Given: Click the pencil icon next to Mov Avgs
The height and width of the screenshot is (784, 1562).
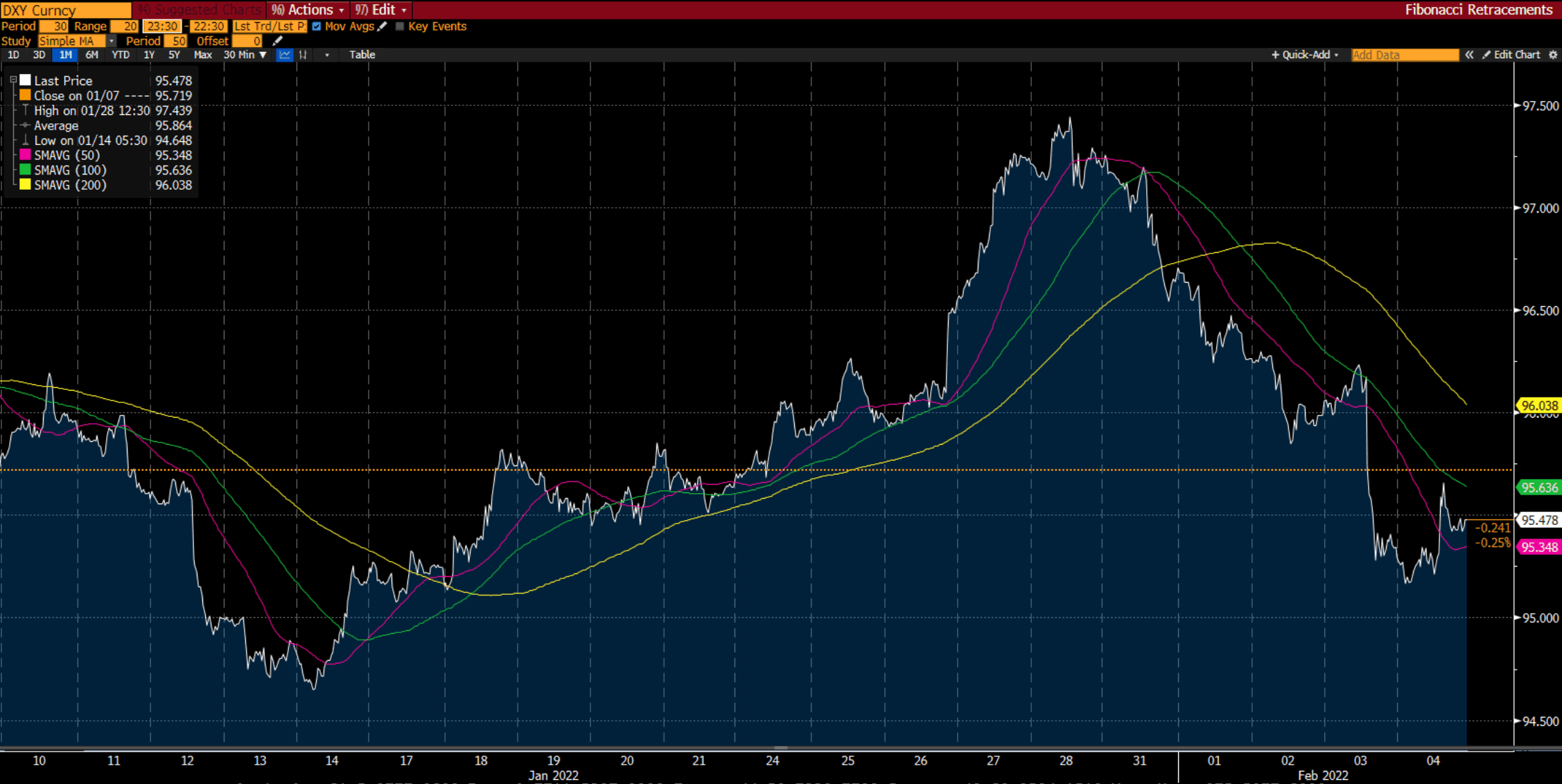Looking at the screenshot, I should pos(382,26).
